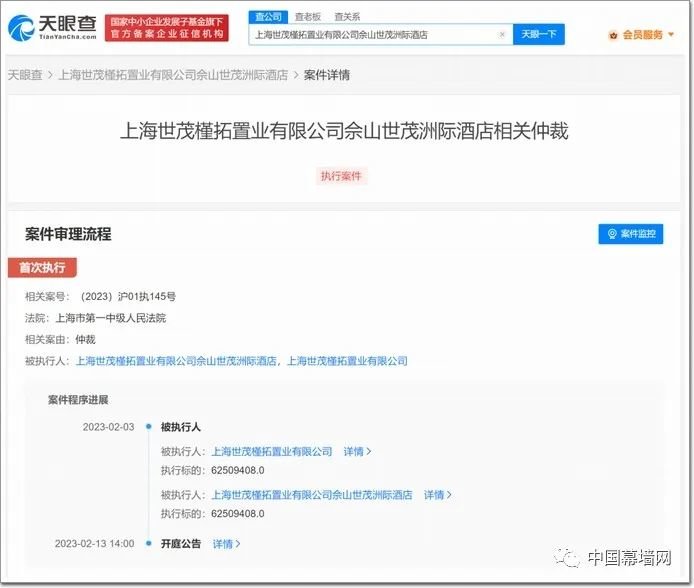Click the 相关案由: 仲裁 text
The image size is (694, 588).
60,340
